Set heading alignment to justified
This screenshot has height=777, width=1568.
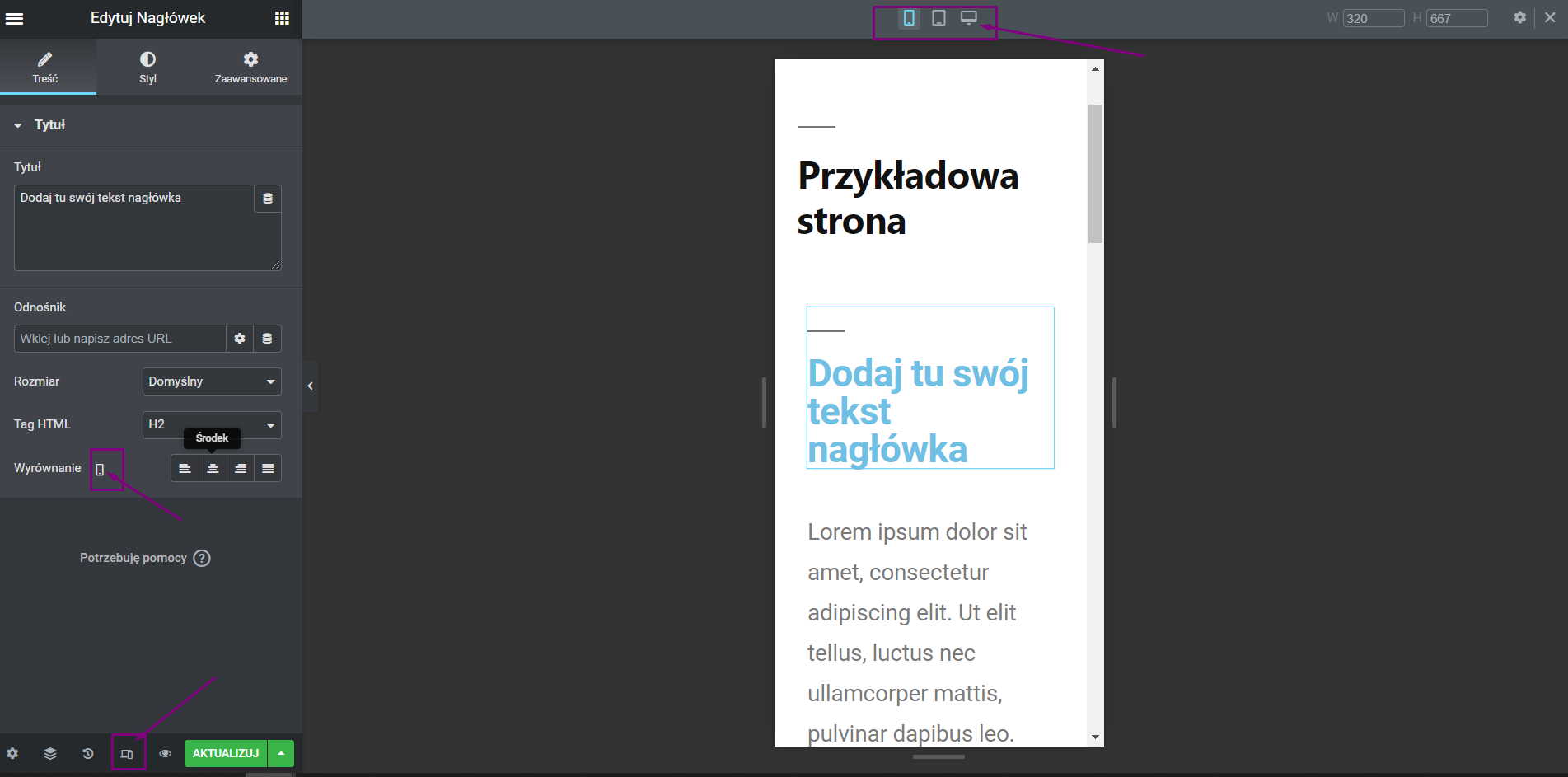tap(268, 468)
